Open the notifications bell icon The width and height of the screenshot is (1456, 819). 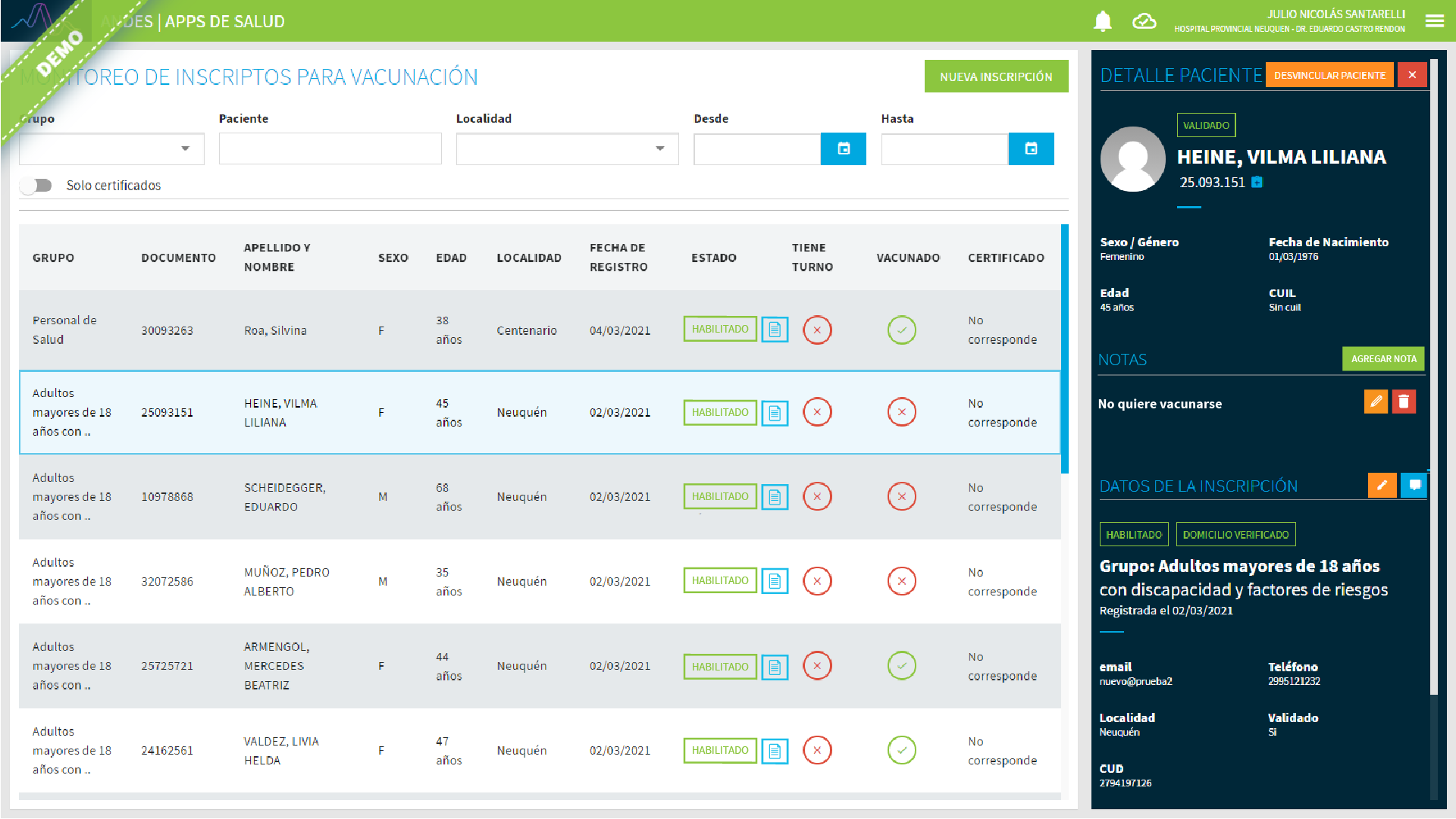1103,21
